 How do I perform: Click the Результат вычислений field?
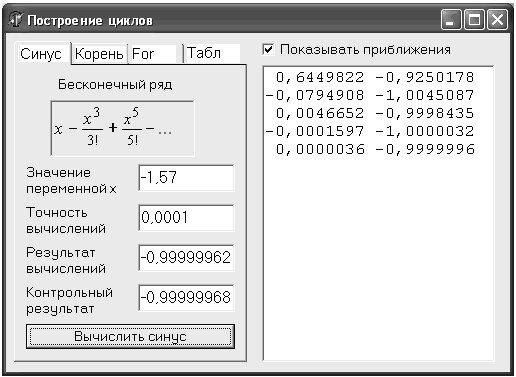[x=186, y=258]
